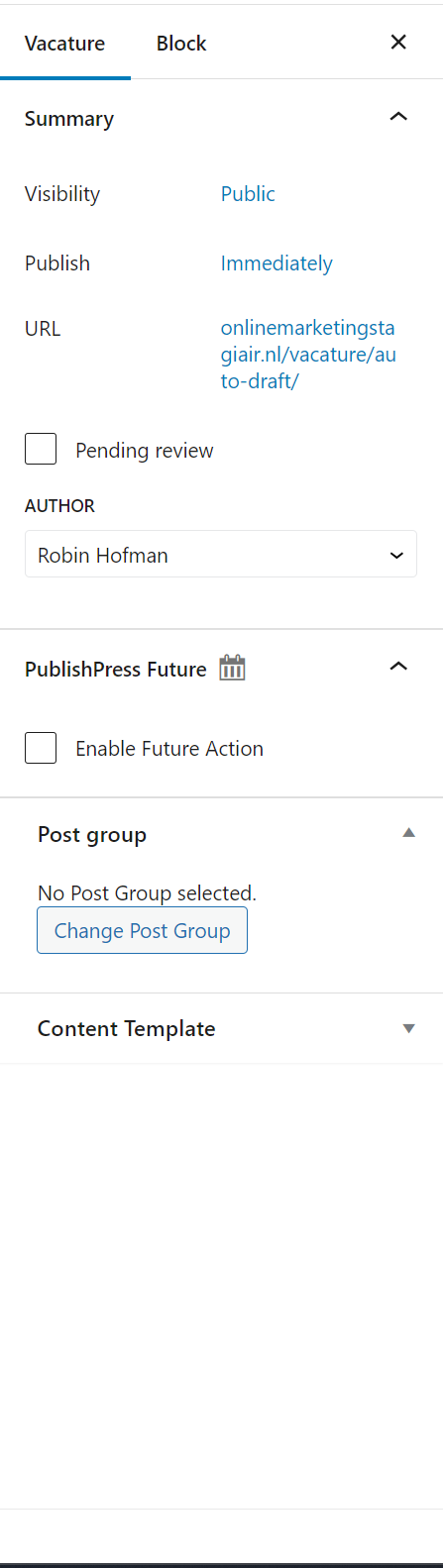Collapse the Summary section chevron
The width and height of the screenshot is (443, 1568).
(398, 117)
